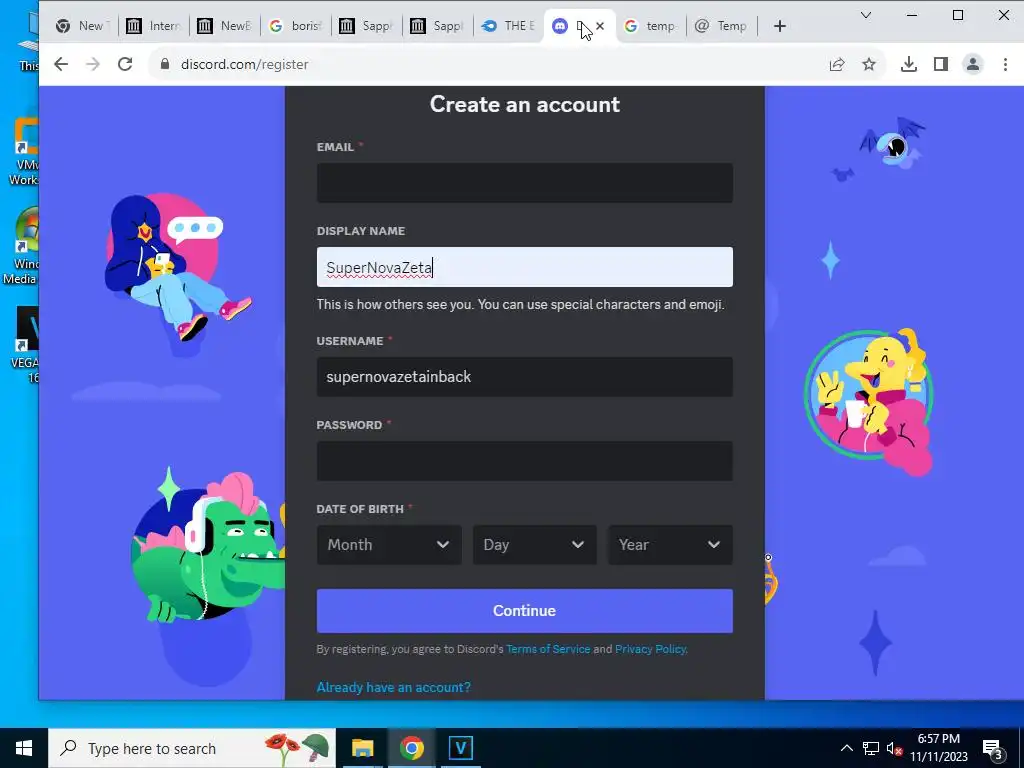
Task: Click the browser forward arrow
Action: click(93, 64)
